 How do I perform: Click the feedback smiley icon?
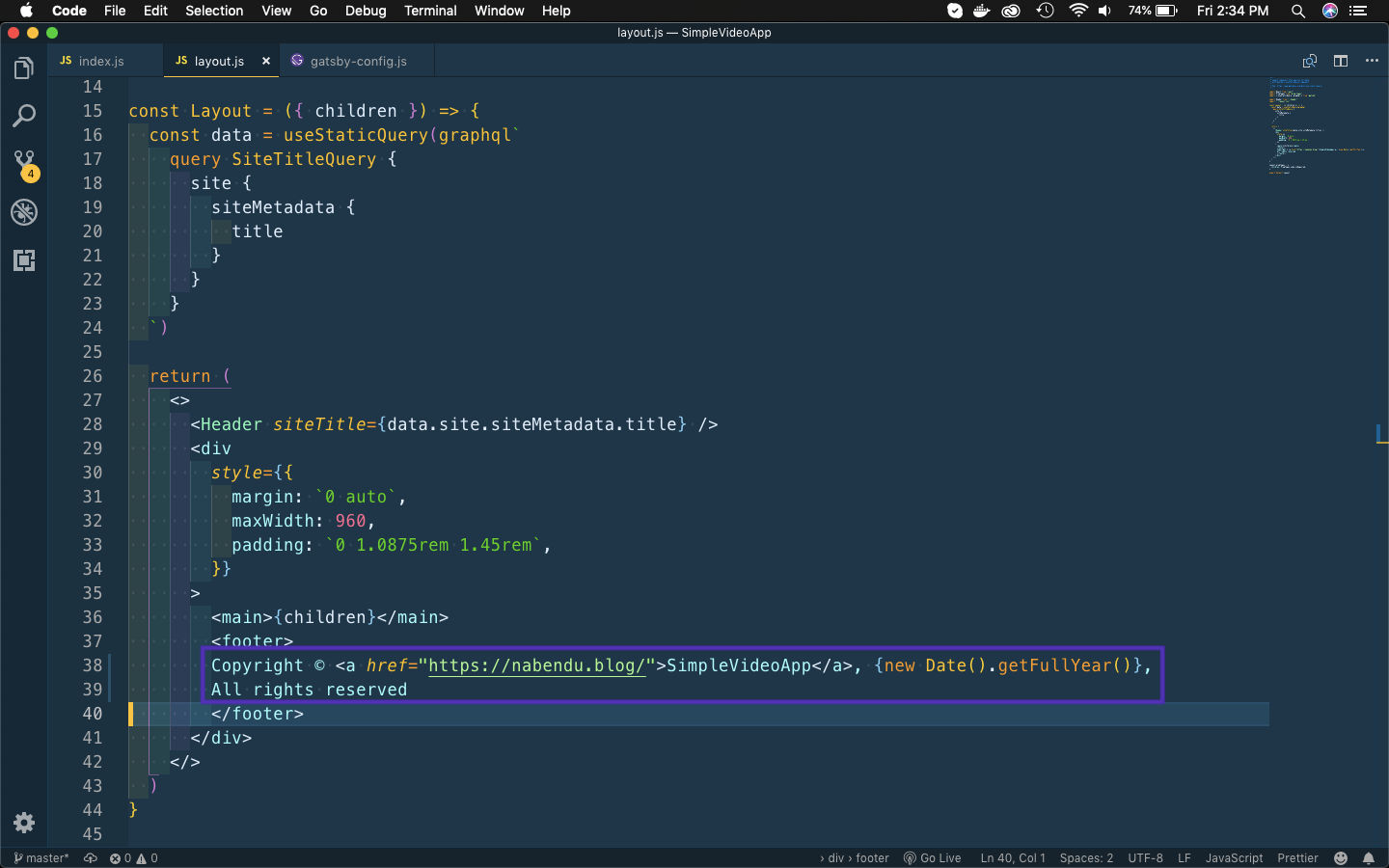click(1341, 858)
